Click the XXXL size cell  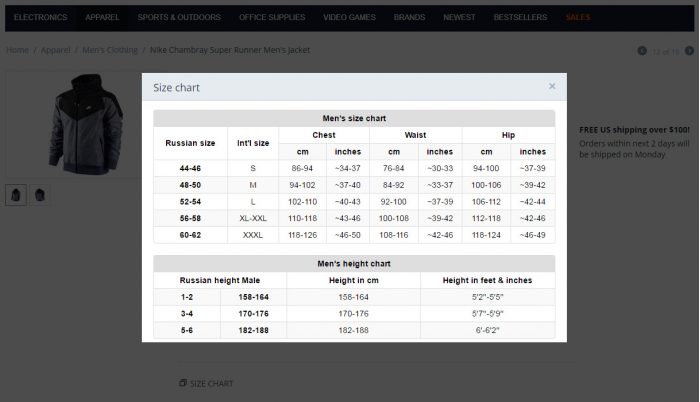(x=253, y=235)
